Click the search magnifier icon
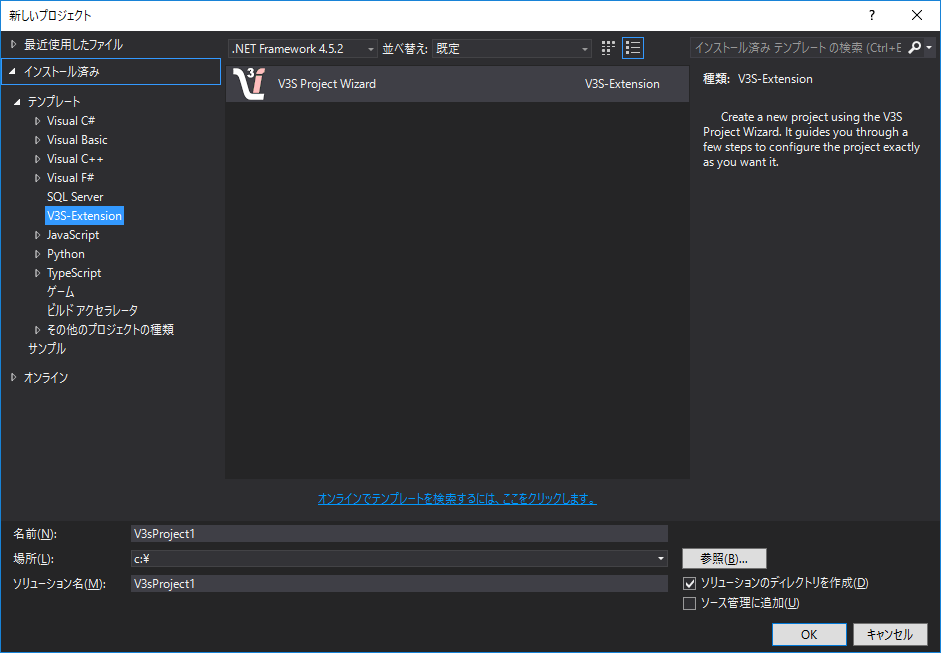This screenshot has width=941, height=653. 914,47
